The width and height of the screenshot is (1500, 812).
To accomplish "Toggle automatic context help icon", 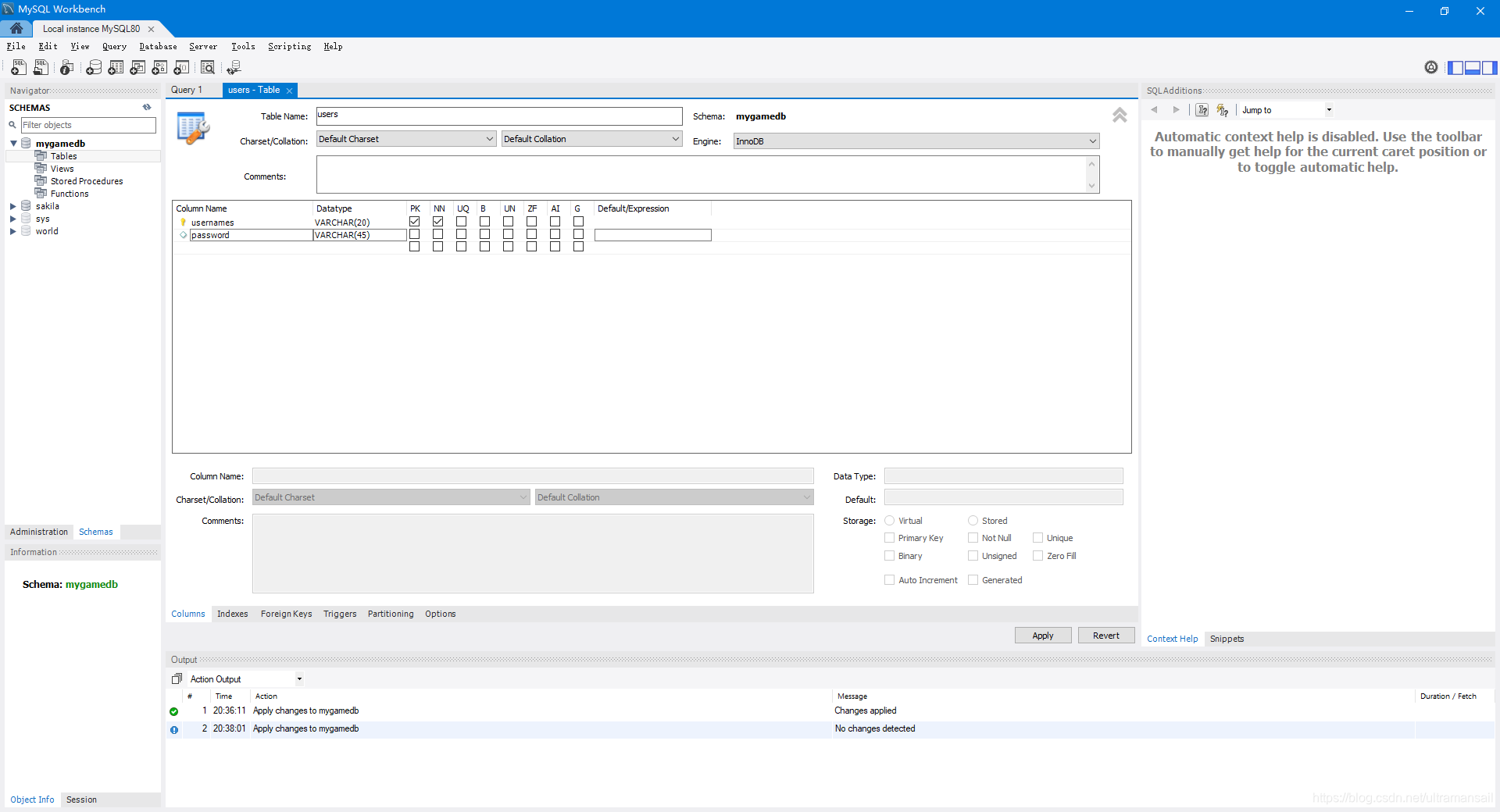I will click(x=1223, y=110).
